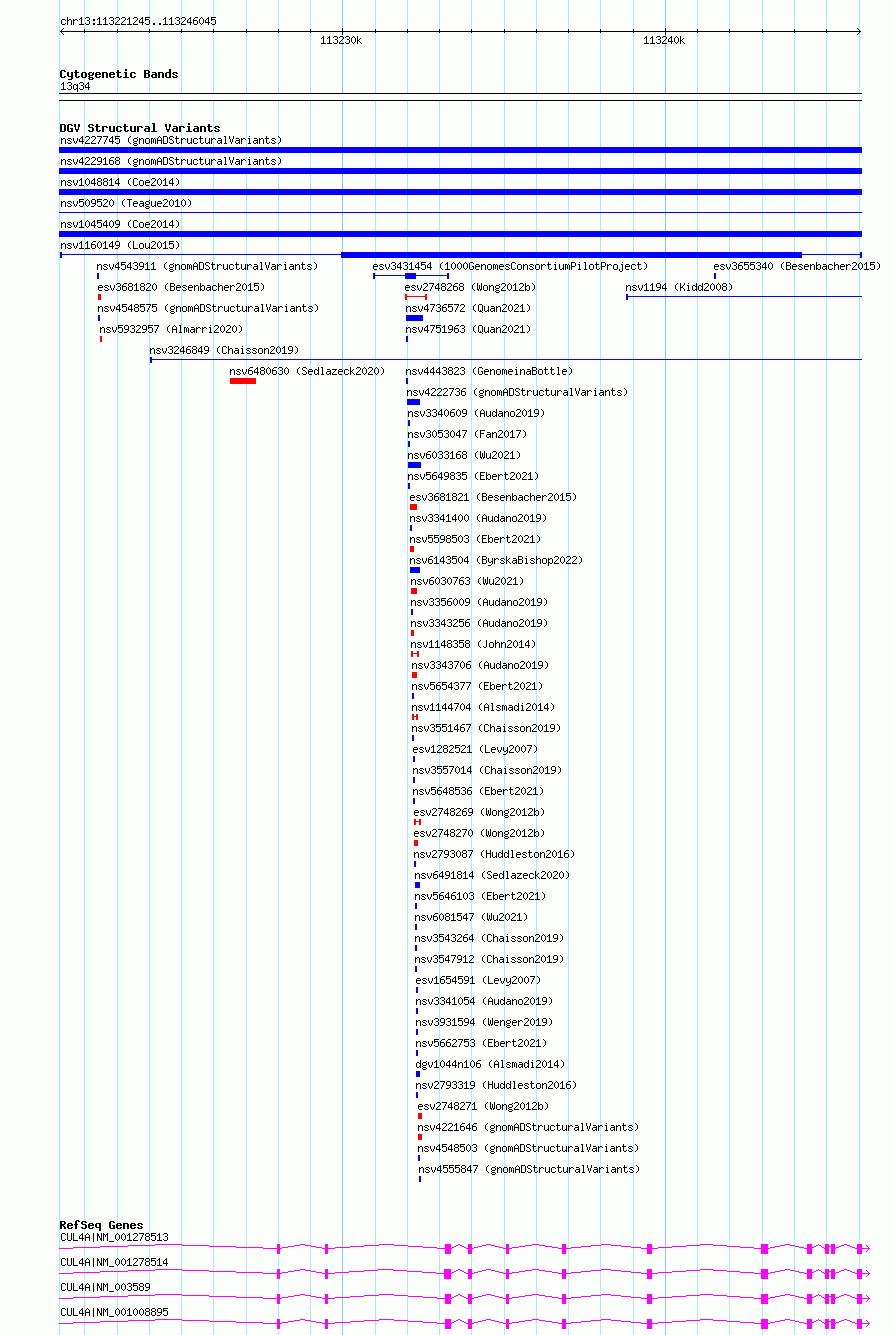The image size is (890, 1335).
Task: Select nsv1148358 (John2014) label
Action: 473,644
